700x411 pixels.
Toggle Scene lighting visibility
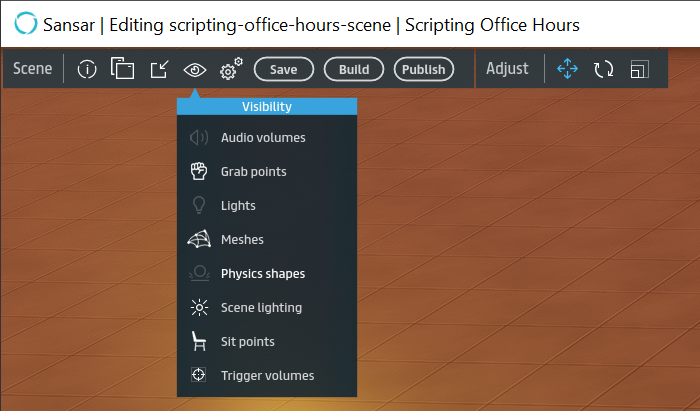click(261, 308)
